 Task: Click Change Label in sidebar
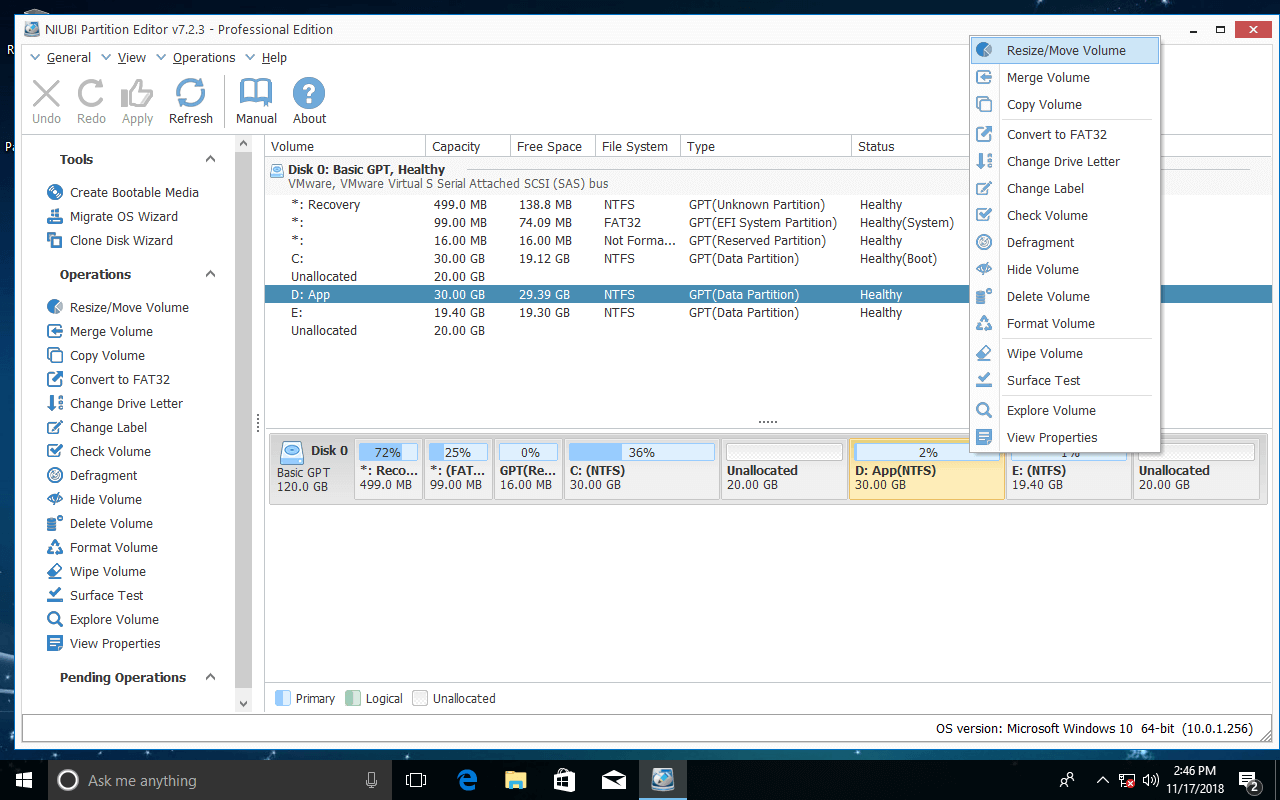108,427
